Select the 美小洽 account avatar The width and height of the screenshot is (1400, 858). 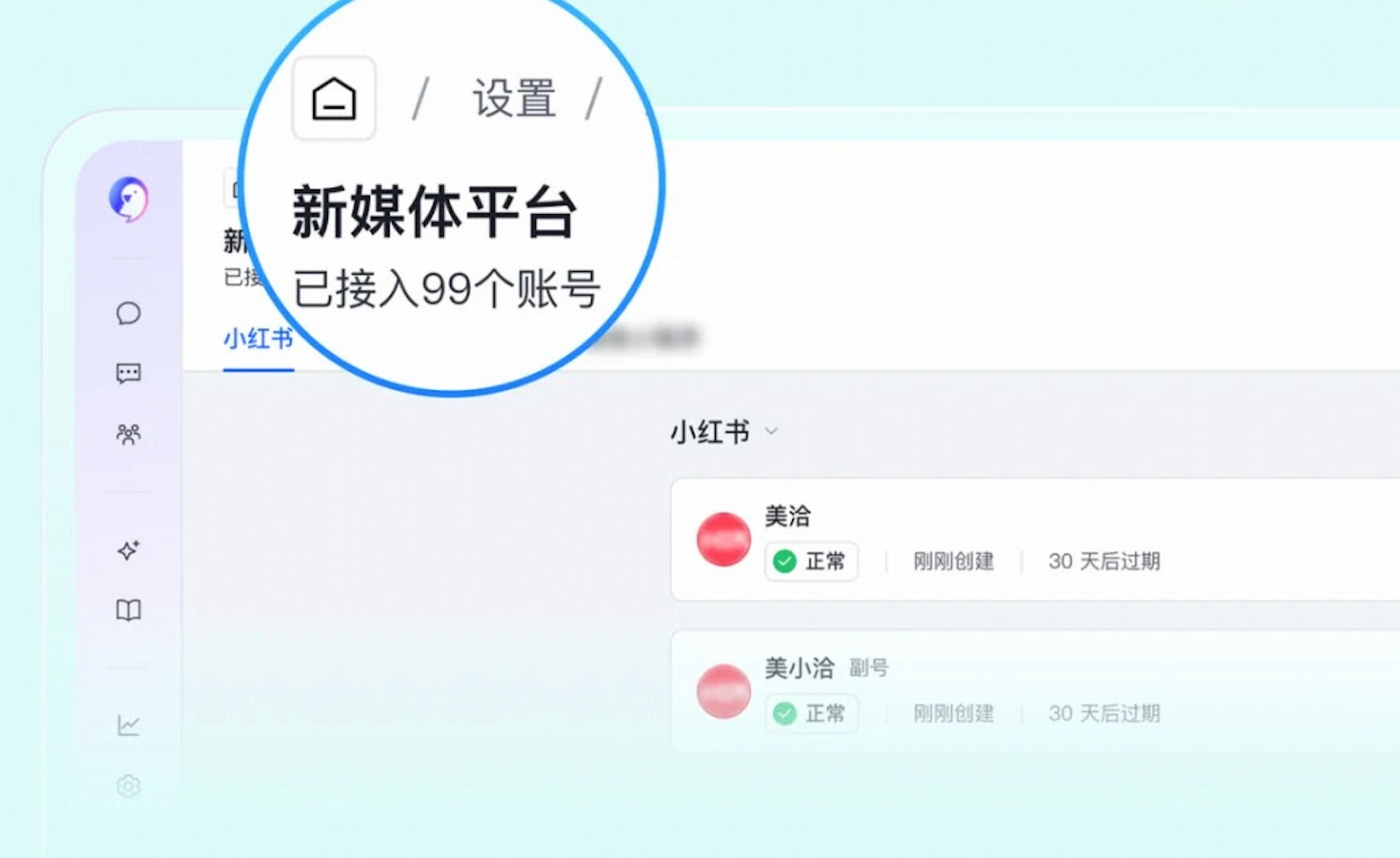(x=724, y=691)
